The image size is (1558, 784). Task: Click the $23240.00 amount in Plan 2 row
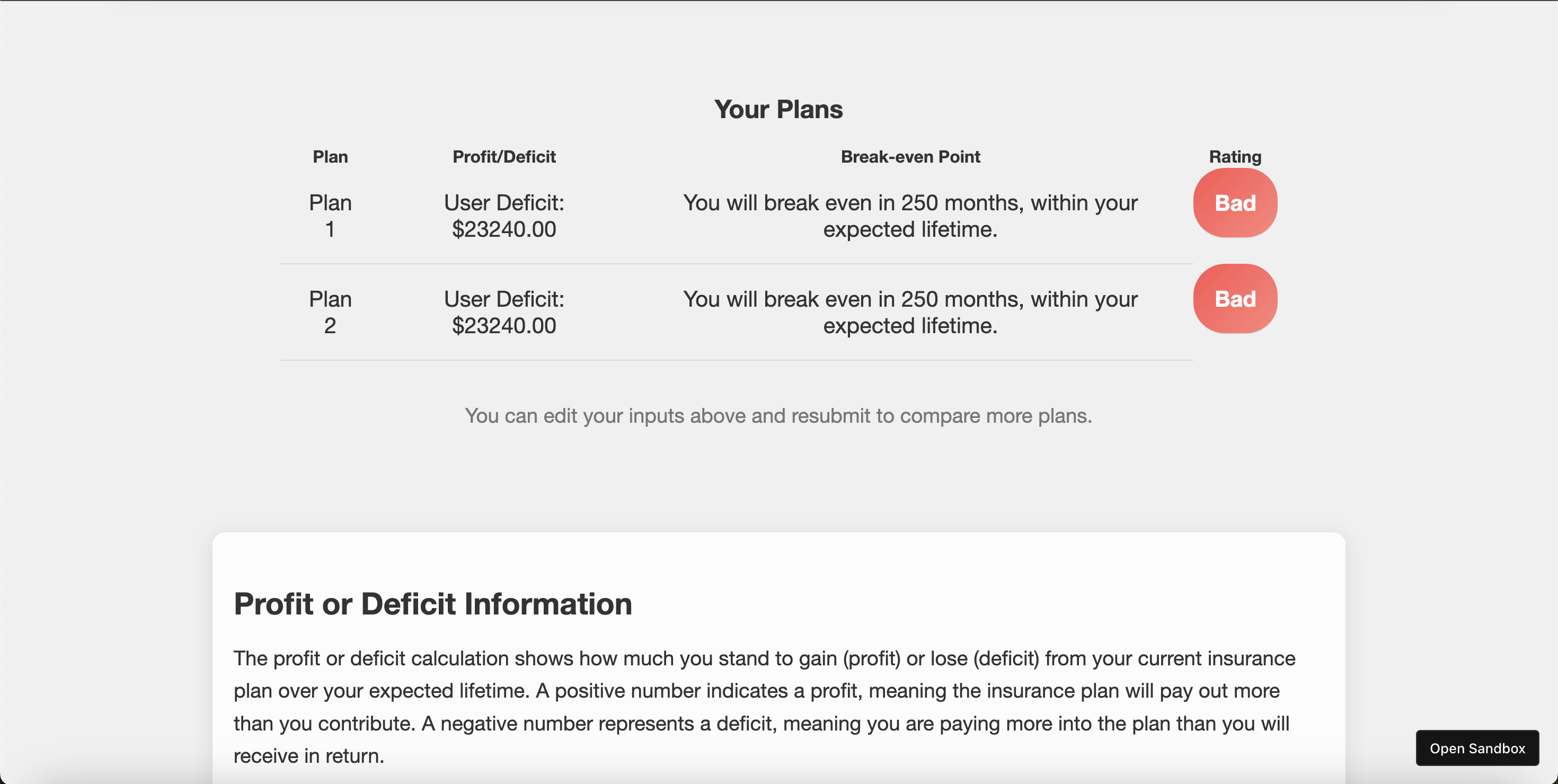point(504,326)
